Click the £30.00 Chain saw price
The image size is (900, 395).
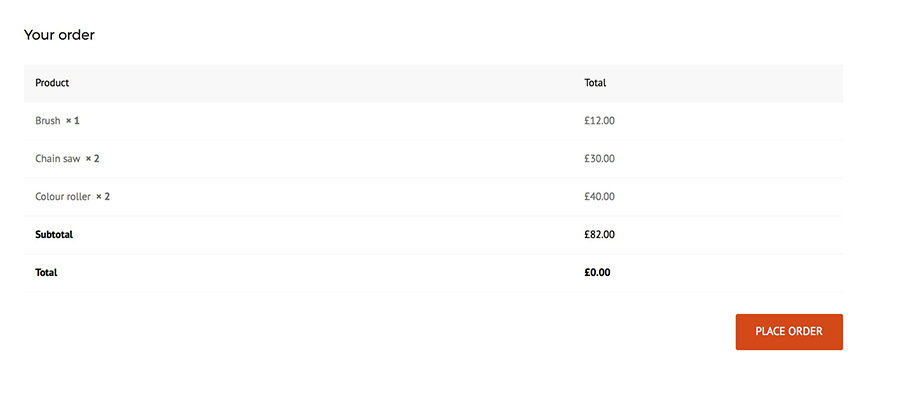tap(599, 158)
